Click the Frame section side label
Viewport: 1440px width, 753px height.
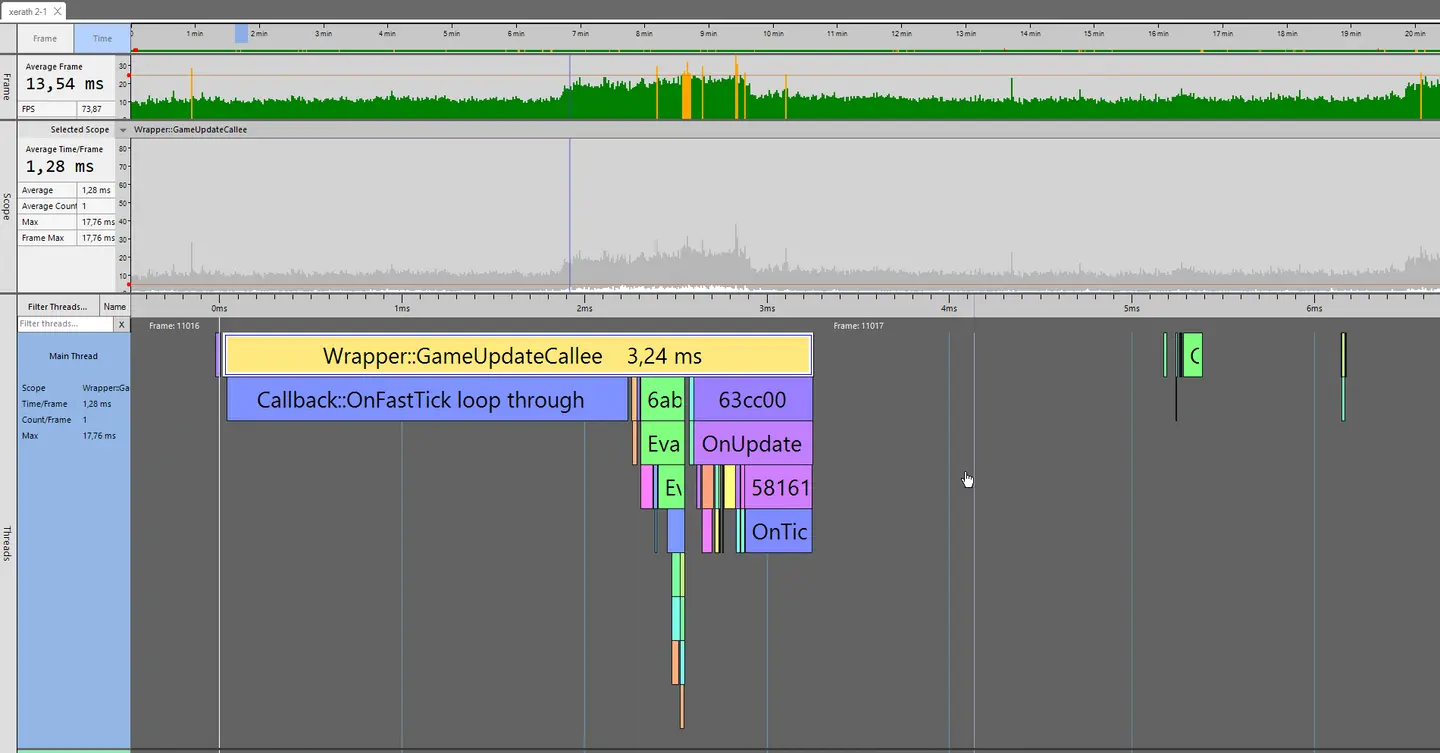8,87
